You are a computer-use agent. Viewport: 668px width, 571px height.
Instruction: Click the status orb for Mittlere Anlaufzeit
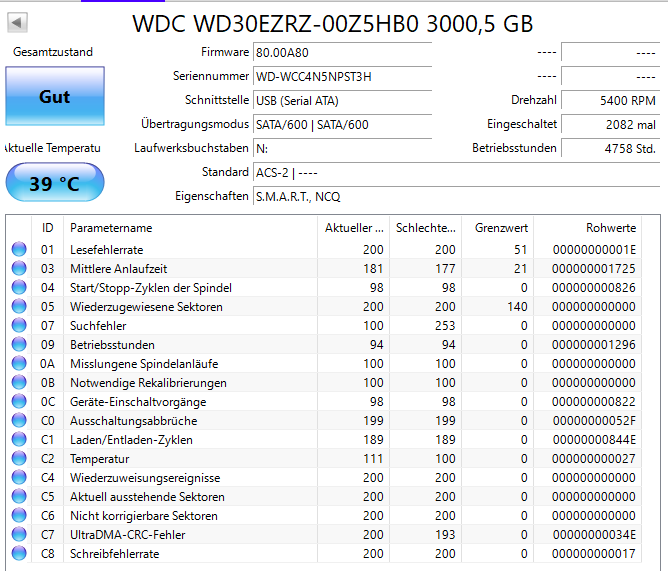[19, 268]
